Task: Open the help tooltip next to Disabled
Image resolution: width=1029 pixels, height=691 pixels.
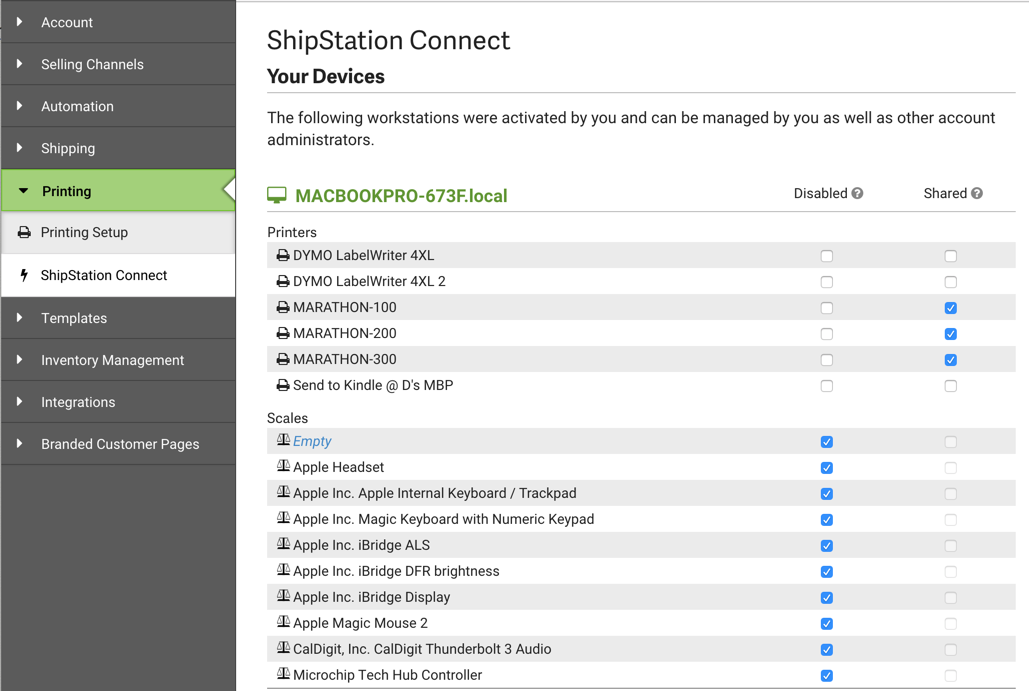Action: (859, 193)
